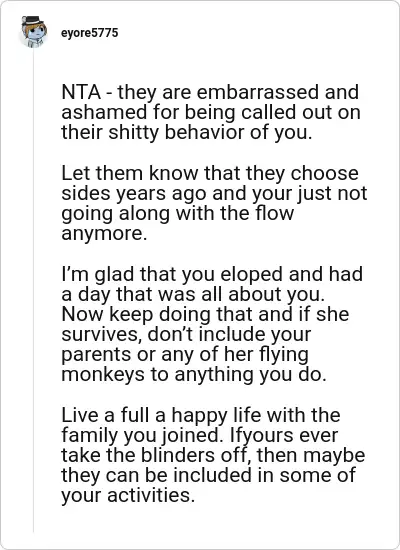This screenshot has width=400, height=550.
Task: Click the word 'eloped' in the third paragraph
Action: (251, 274)
